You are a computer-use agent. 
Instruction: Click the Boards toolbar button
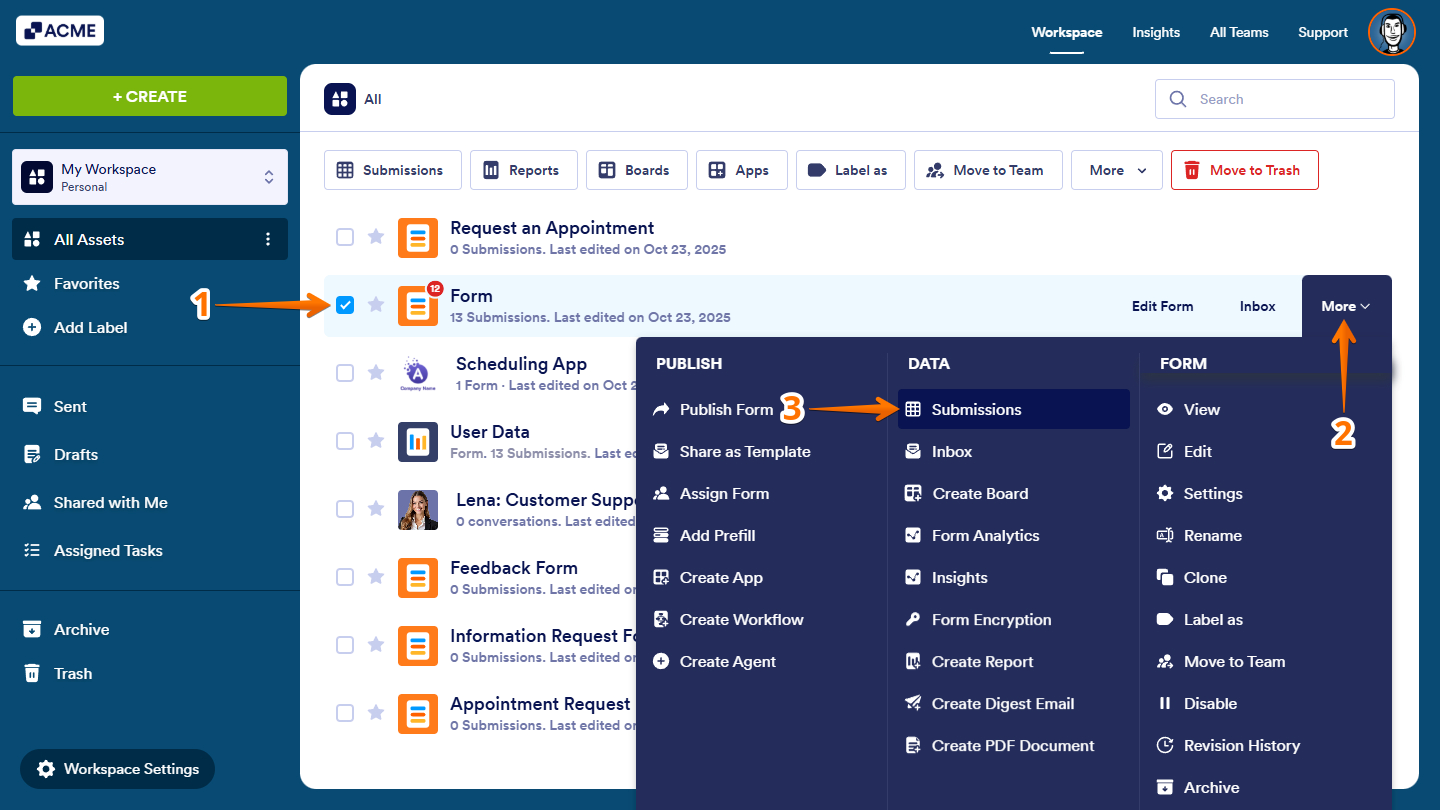pos(636,170)
